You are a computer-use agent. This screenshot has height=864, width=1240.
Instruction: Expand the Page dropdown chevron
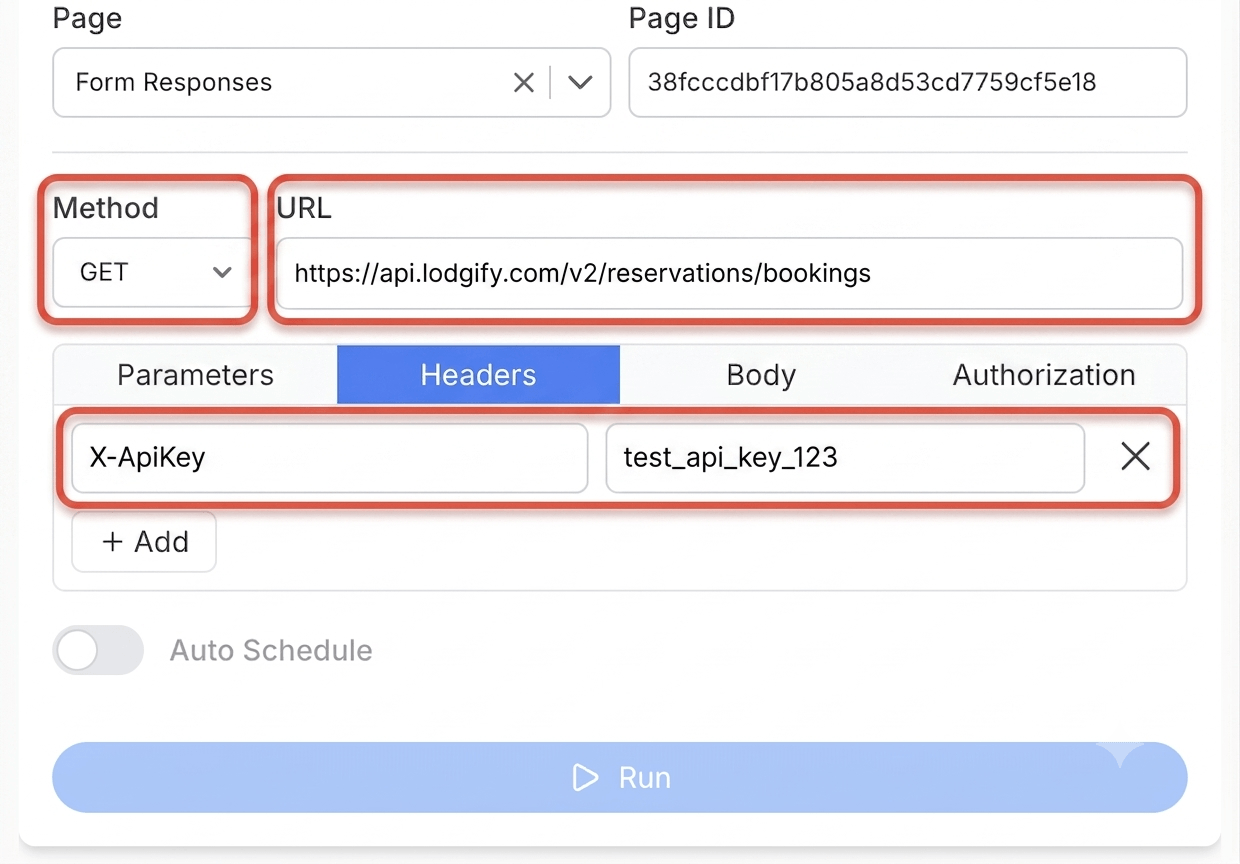tap(580, 83)
